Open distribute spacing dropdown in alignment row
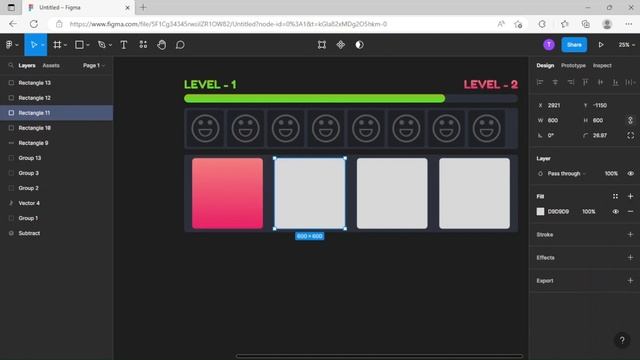Viewport: 640px width, 360px height. [x=631, y=82]
